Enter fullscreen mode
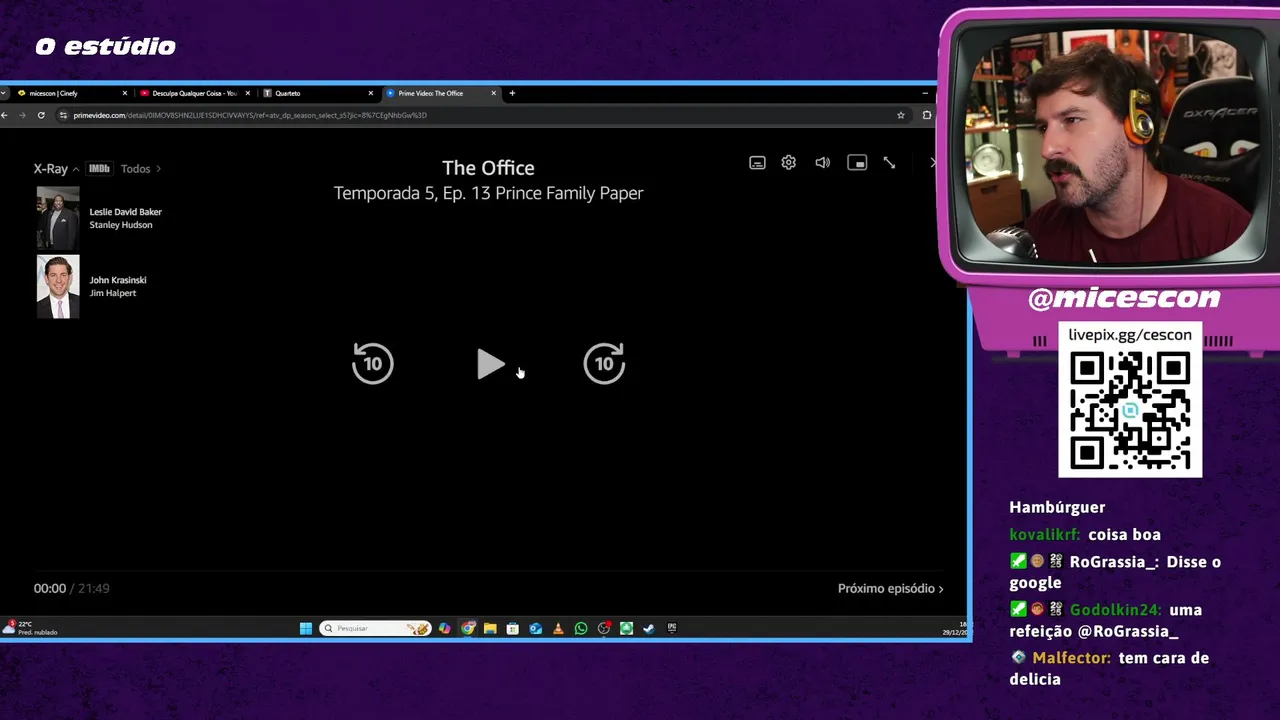 [x=889, y=163]
